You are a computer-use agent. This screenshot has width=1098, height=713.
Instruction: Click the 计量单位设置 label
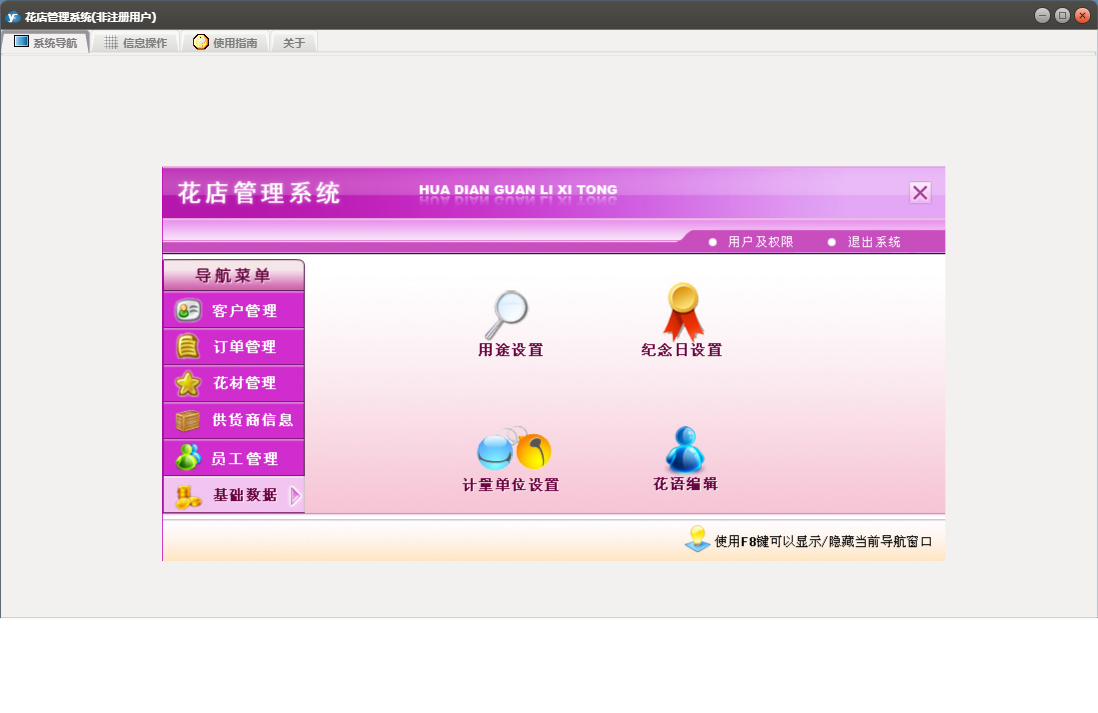pyautogui.click(x=511, y=485)
